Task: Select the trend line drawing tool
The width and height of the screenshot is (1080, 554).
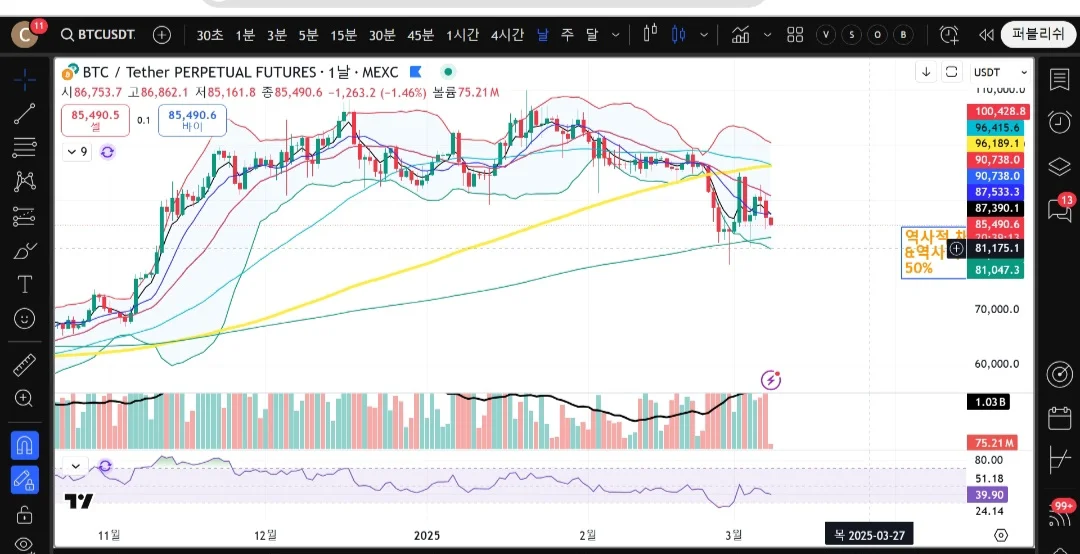Action: 25,114
